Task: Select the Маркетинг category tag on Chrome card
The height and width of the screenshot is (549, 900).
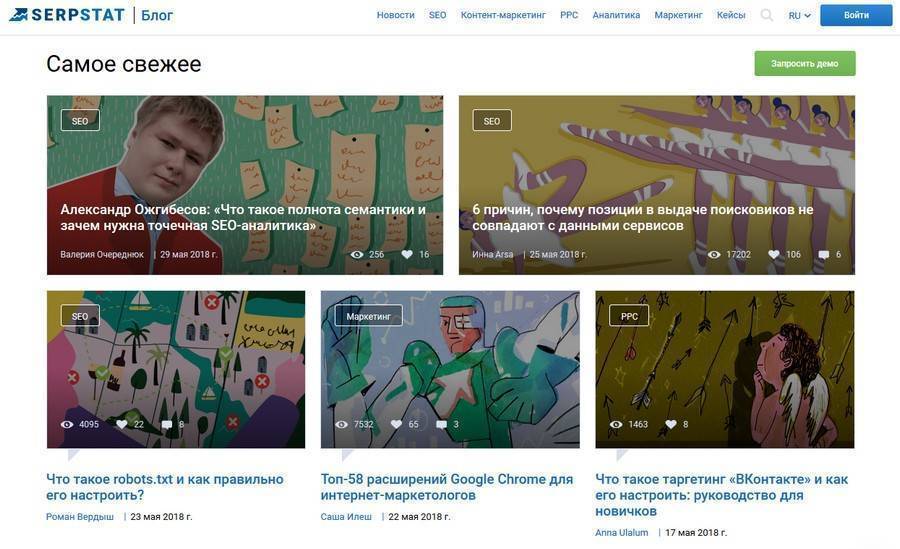Action: (x=368, y=316)
